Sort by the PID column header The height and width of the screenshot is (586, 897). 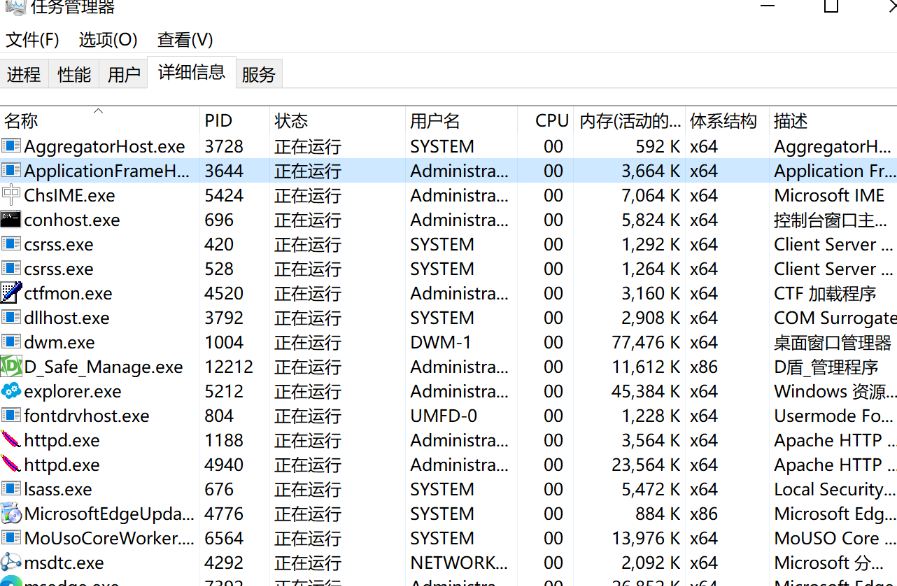pyautogui.click(x=234, y=121)
